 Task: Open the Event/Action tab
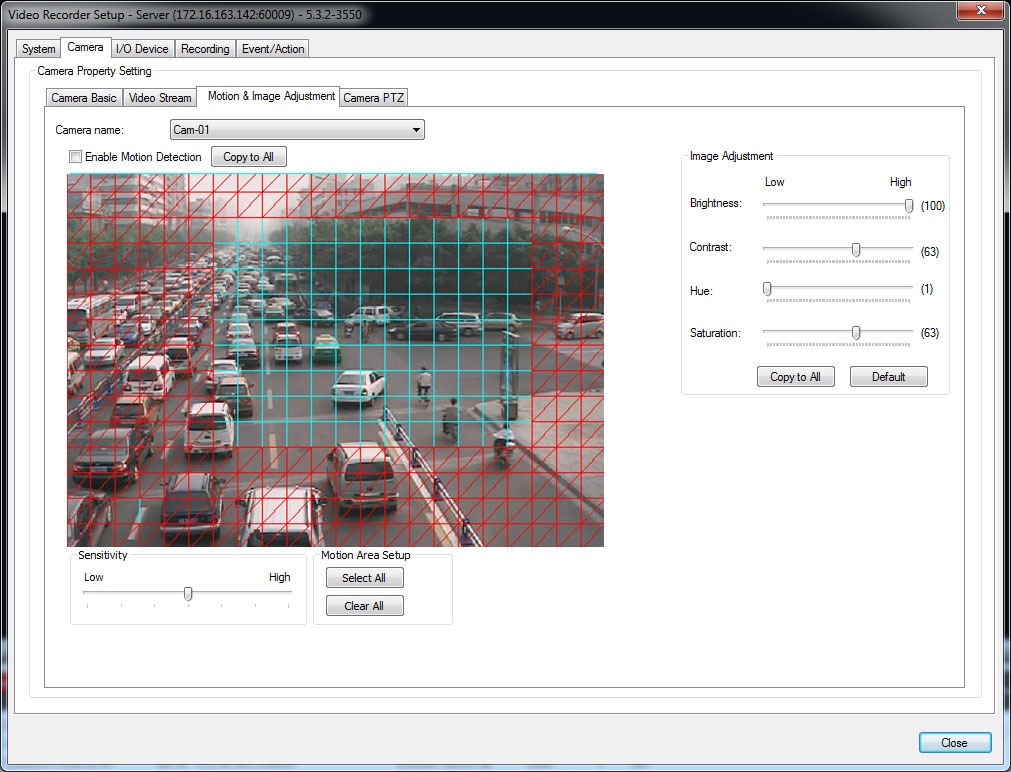(x=273, y=49)
